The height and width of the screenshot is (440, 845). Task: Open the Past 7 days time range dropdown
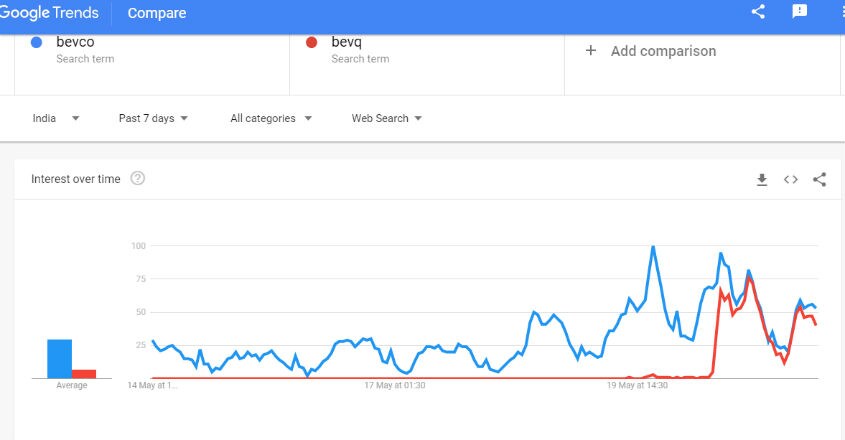153,118
